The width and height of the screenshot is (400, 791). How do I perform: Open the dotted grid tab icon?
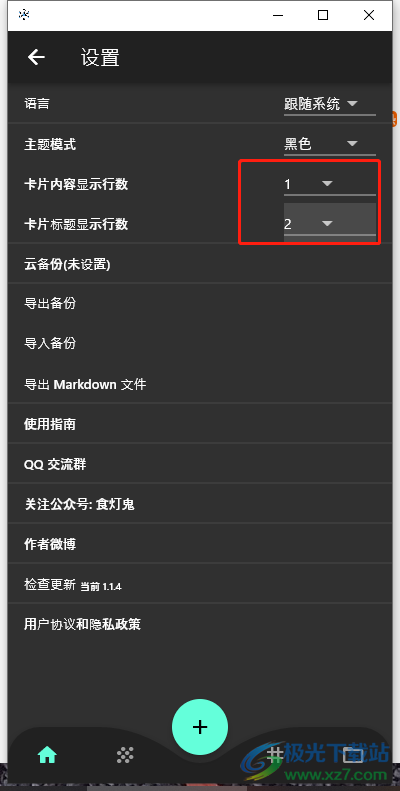(125, 755)
